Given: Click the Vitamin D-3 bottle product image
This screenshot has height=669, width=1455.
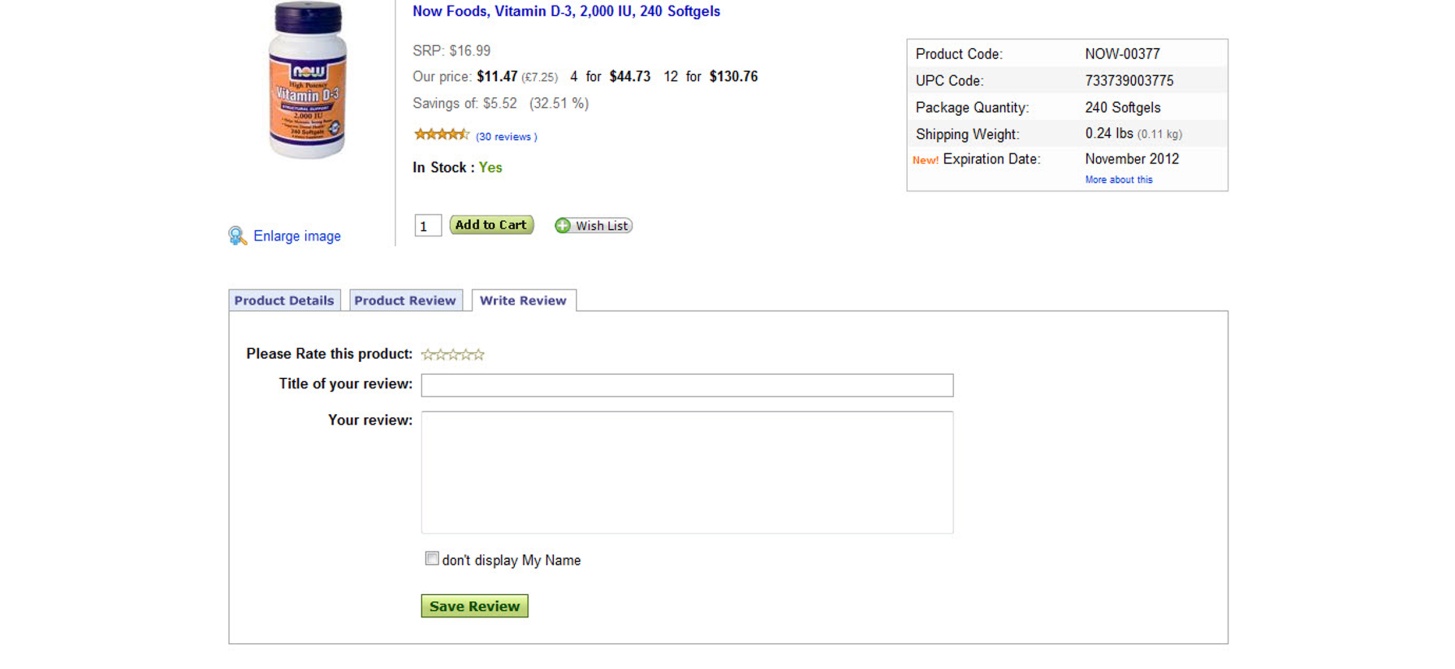Looking at the screenshot, I should click(307, 80).
